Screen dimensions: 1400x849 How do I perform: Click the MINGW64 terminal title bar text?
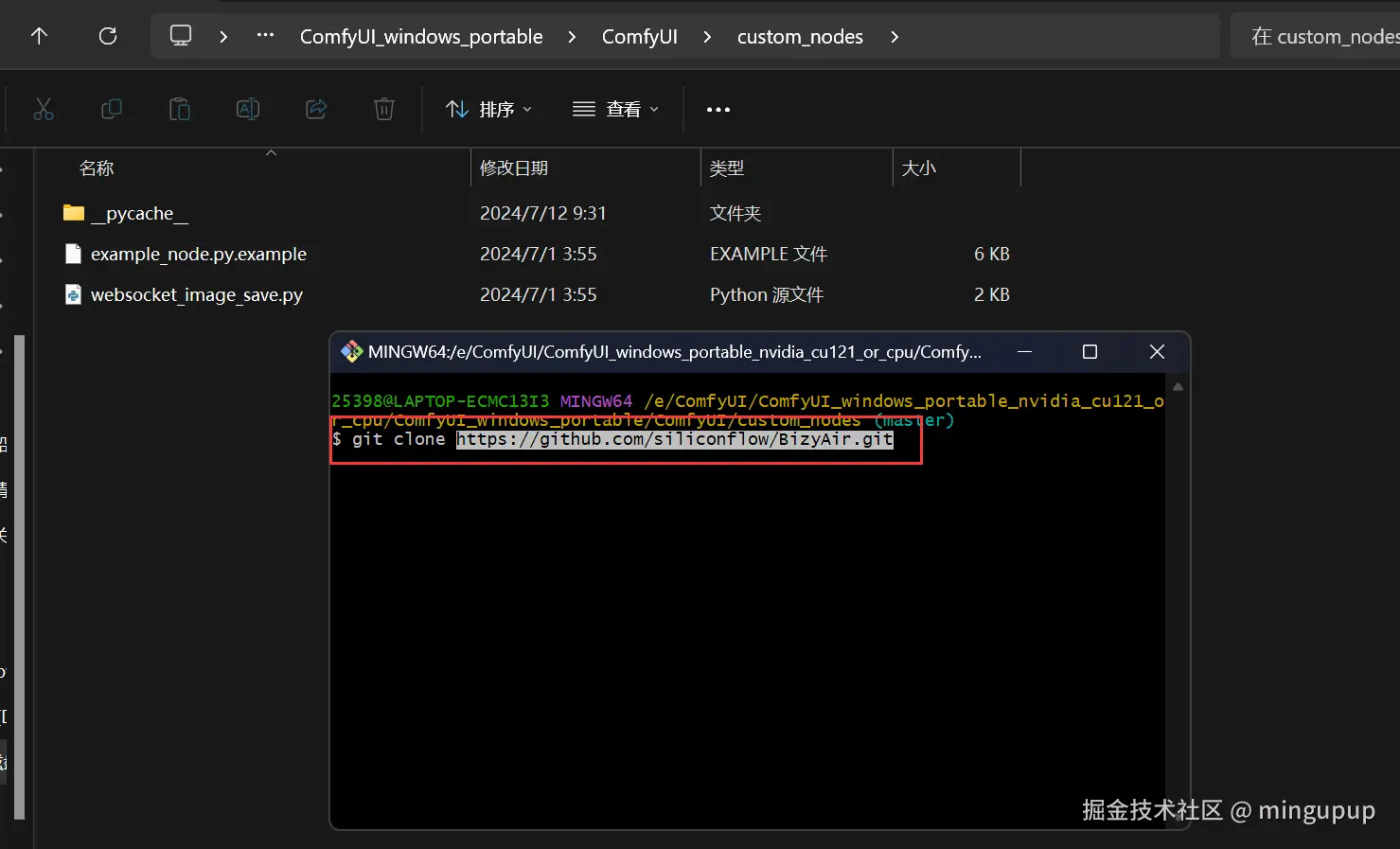[675, 352]
